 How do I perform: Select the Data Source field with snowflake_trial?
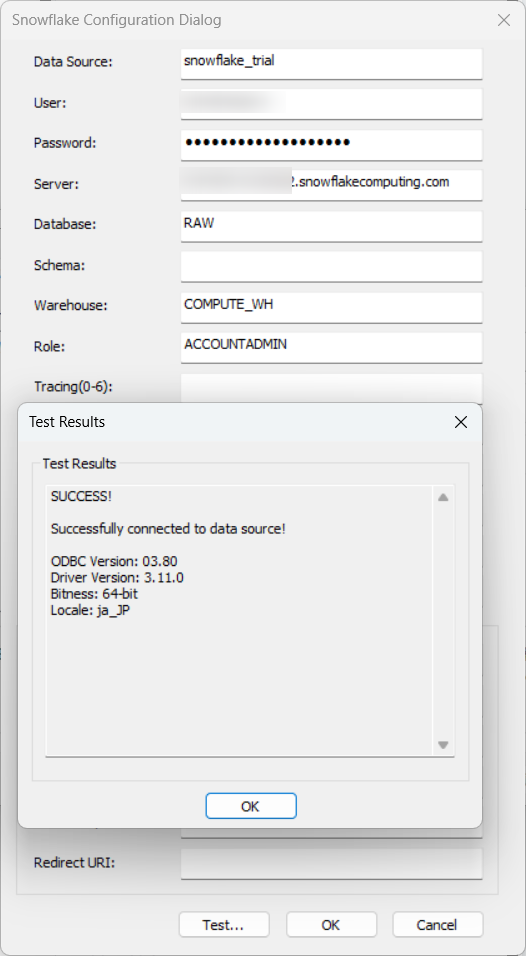tap(332, 64)
